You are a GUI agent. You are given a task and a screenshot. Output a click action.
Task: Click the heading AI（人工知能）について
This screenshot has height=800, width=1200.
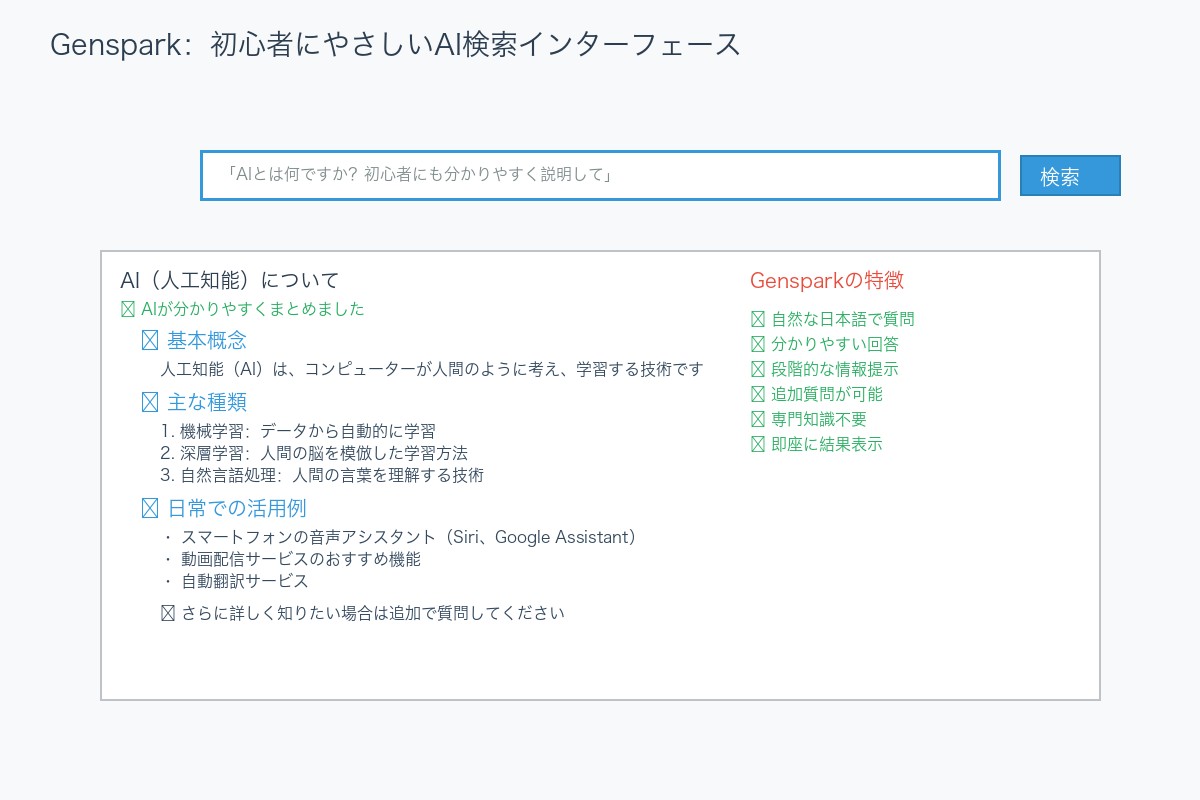tap(230, 280)
